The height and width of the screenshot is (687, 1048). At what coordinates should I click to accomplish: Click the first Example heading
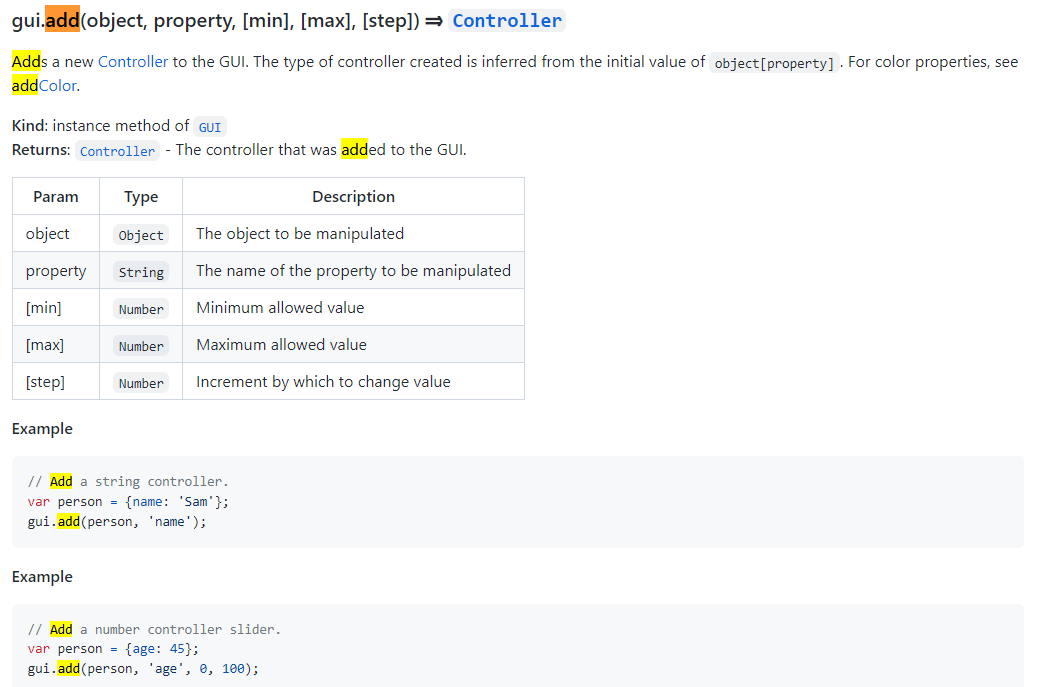pyautogui.click(x=41, y=428)
